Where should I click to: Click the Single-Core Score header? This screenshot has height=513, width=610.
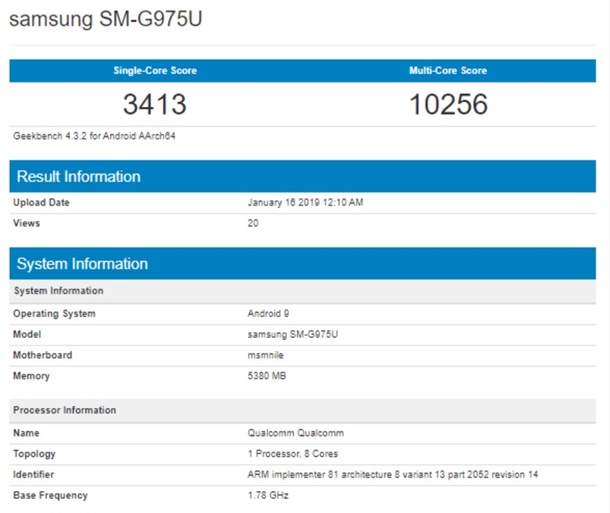click(x=155, y=71)
